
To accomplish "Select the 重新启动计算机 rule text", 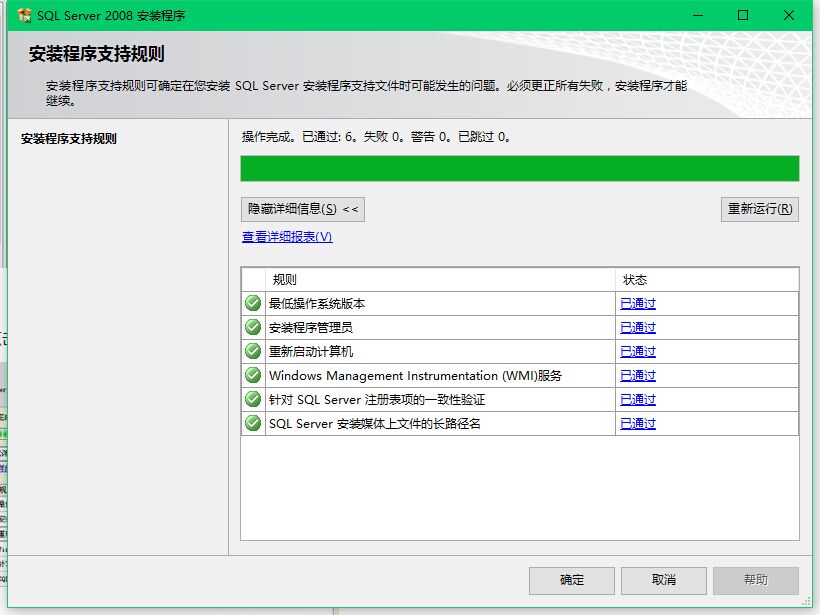I will pos(311,351).
